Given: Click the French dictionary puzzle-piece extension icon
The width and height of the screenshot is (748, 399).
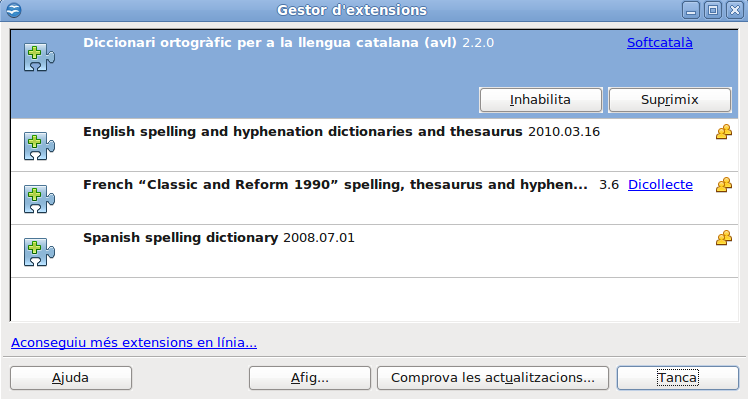Looking at the screenshot, I should tap(39, 199).
